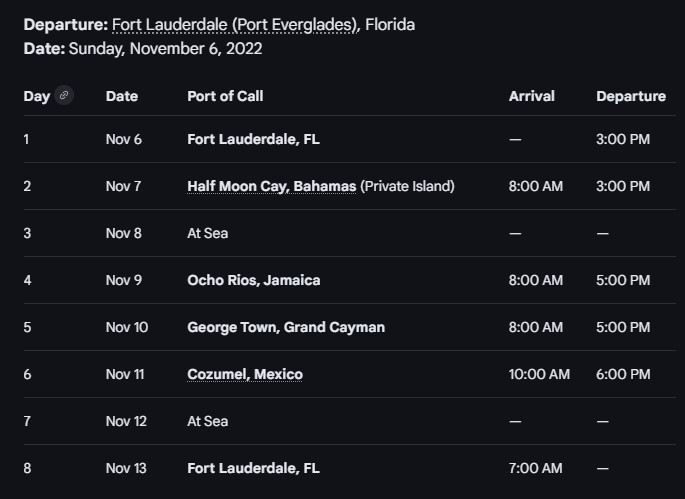The height and width of the screenshot is (499, 685).
Task: Click Fort Lauderdale, FL in the Nov 6 row
Action: (x=253, y=139)
